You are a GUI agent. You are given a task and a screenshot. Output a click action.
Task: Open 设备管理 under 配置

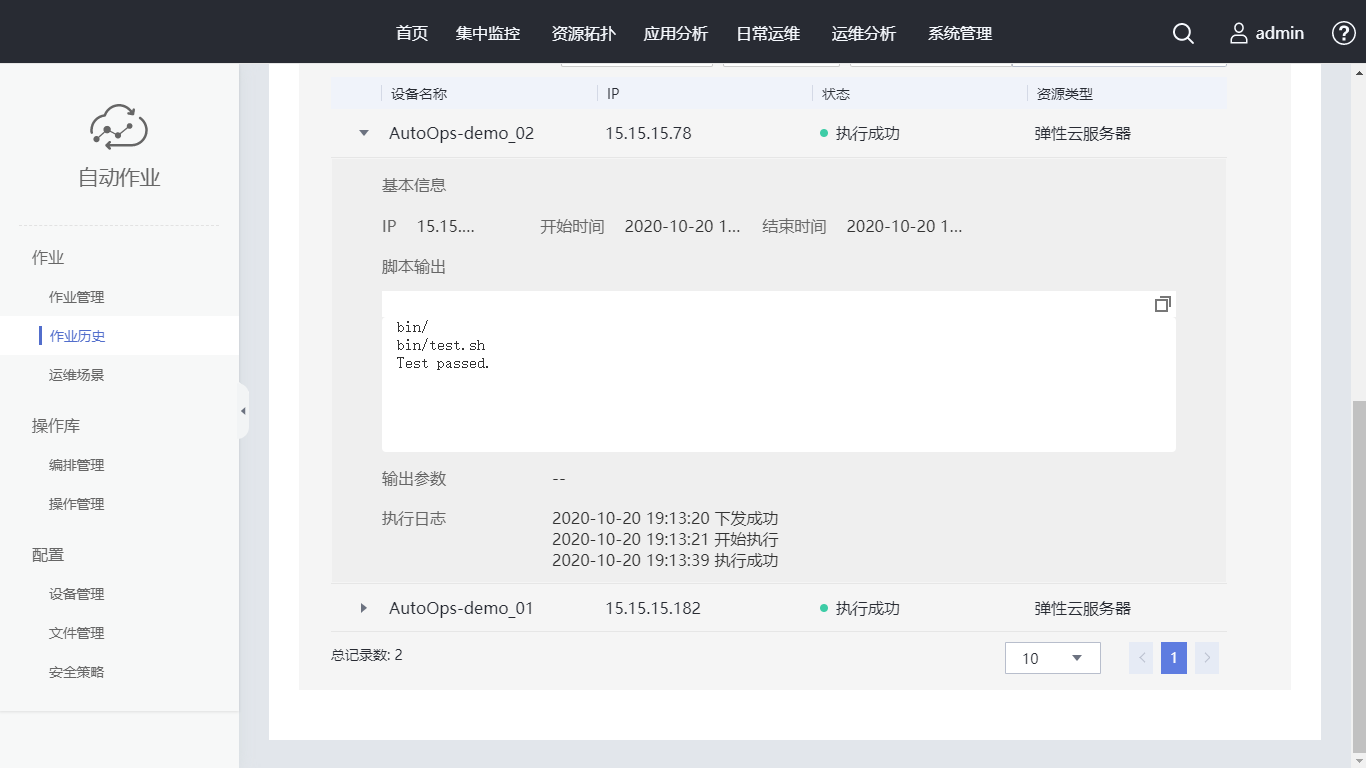pyautogui.click(x=77, y=594)
